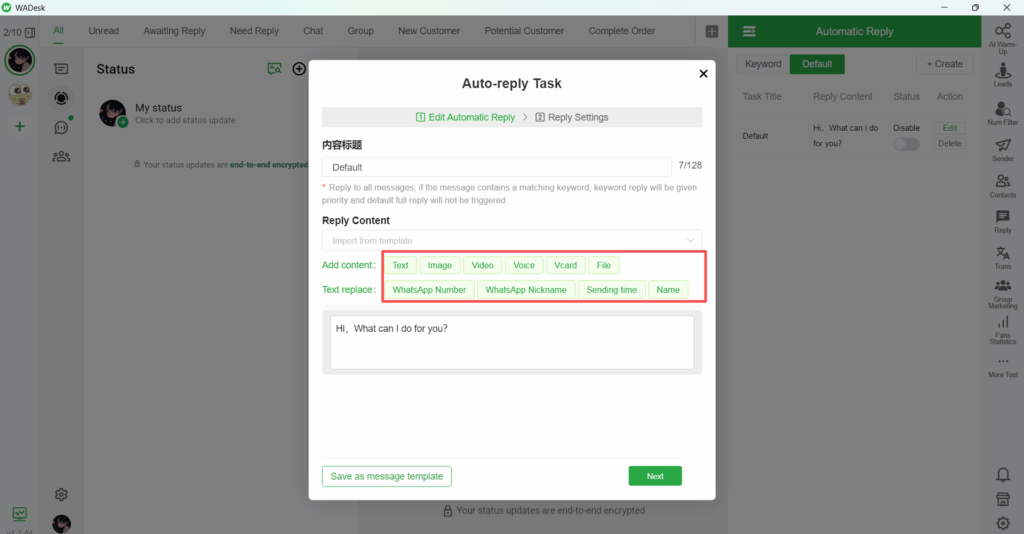Add Vcard content button
Viewport: 1024px width, 534px height.
click(x=566, y=265)
